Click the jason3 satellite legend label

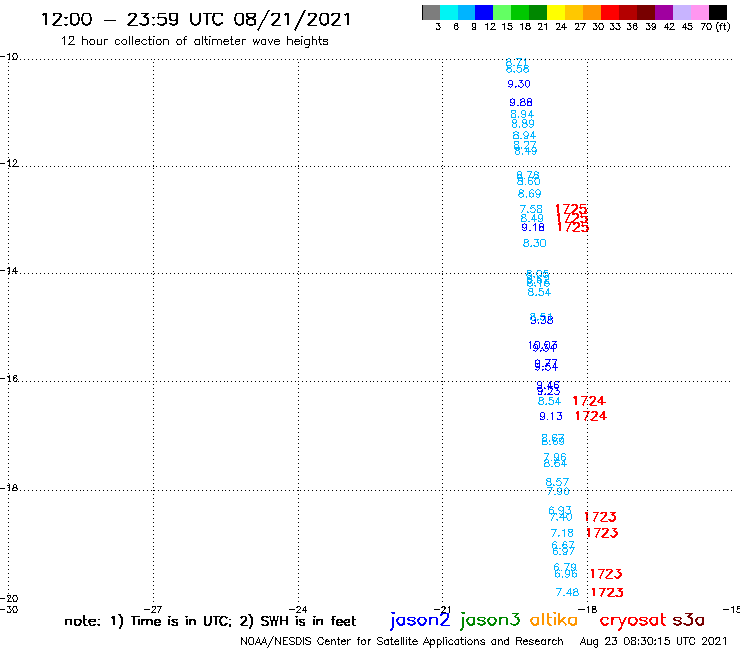(490, 620)
